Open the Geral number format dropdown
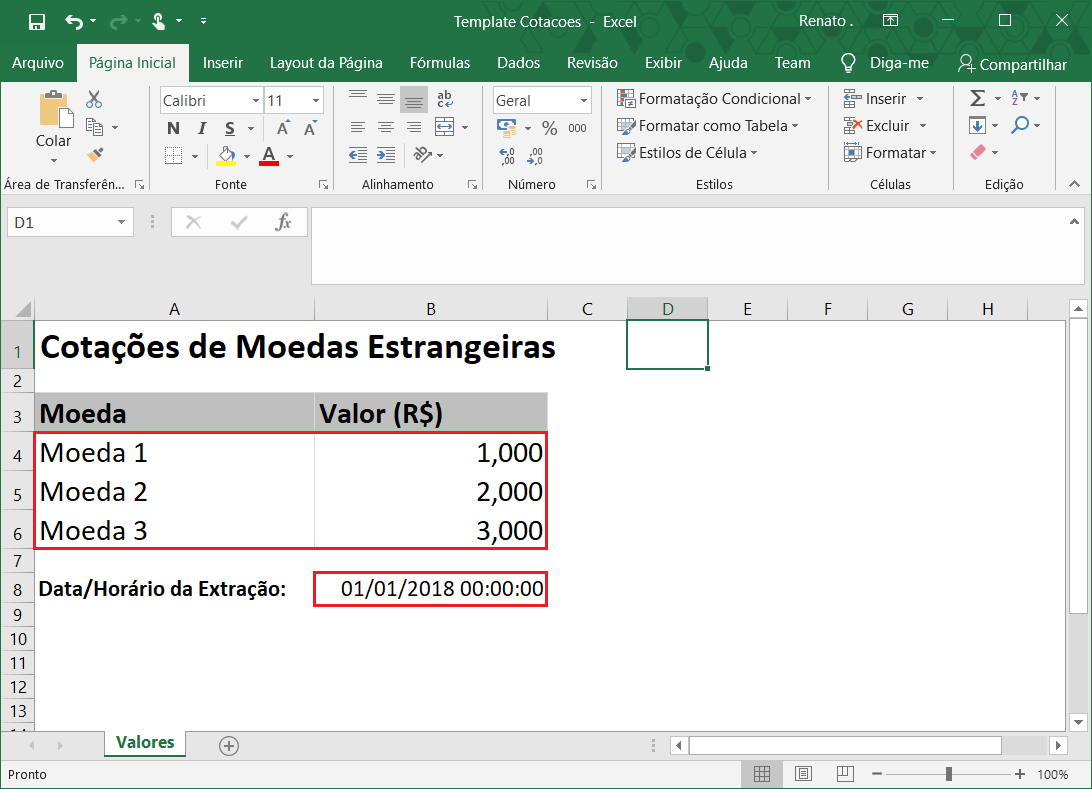1092x789 pixels. click(x=584, y=101)
